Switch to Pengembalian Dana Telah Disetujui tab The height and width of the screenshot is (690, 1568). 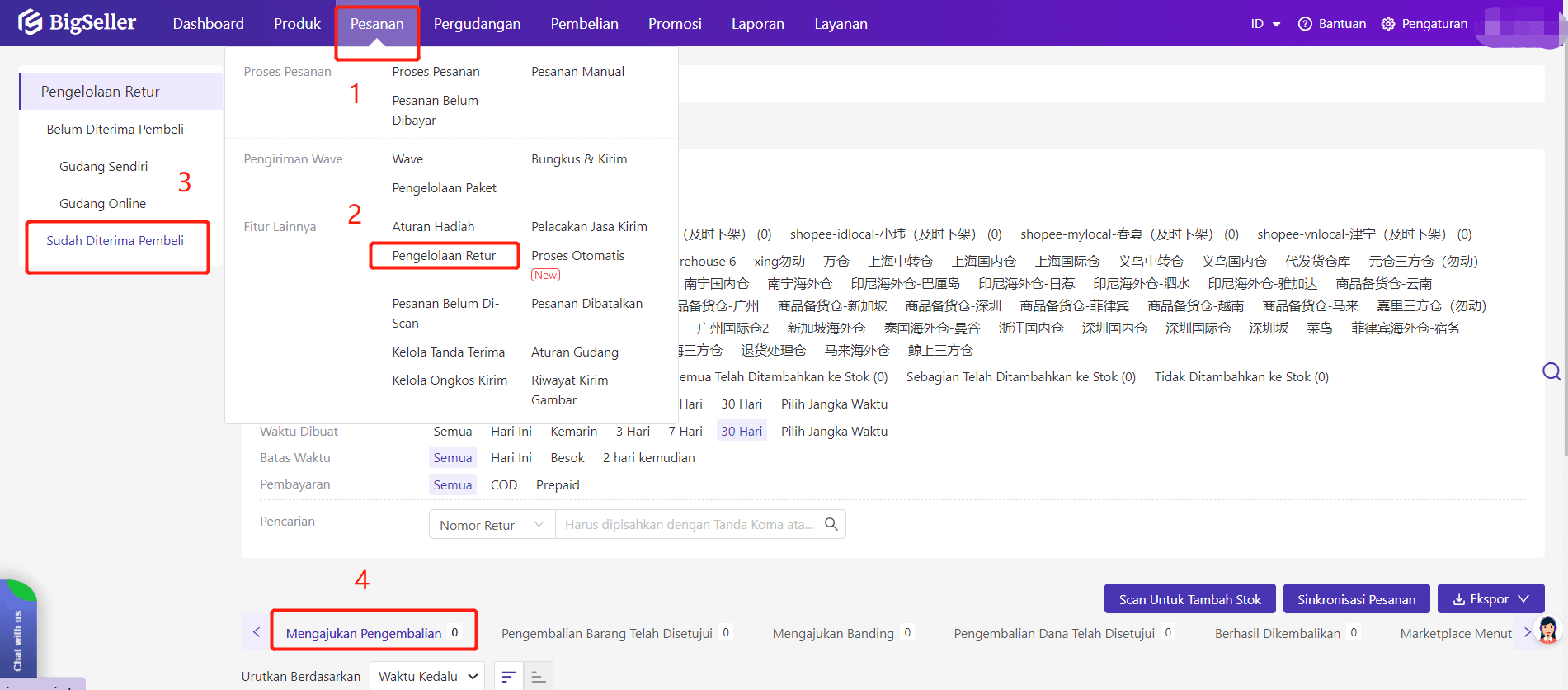click(x=1063, y=633)
